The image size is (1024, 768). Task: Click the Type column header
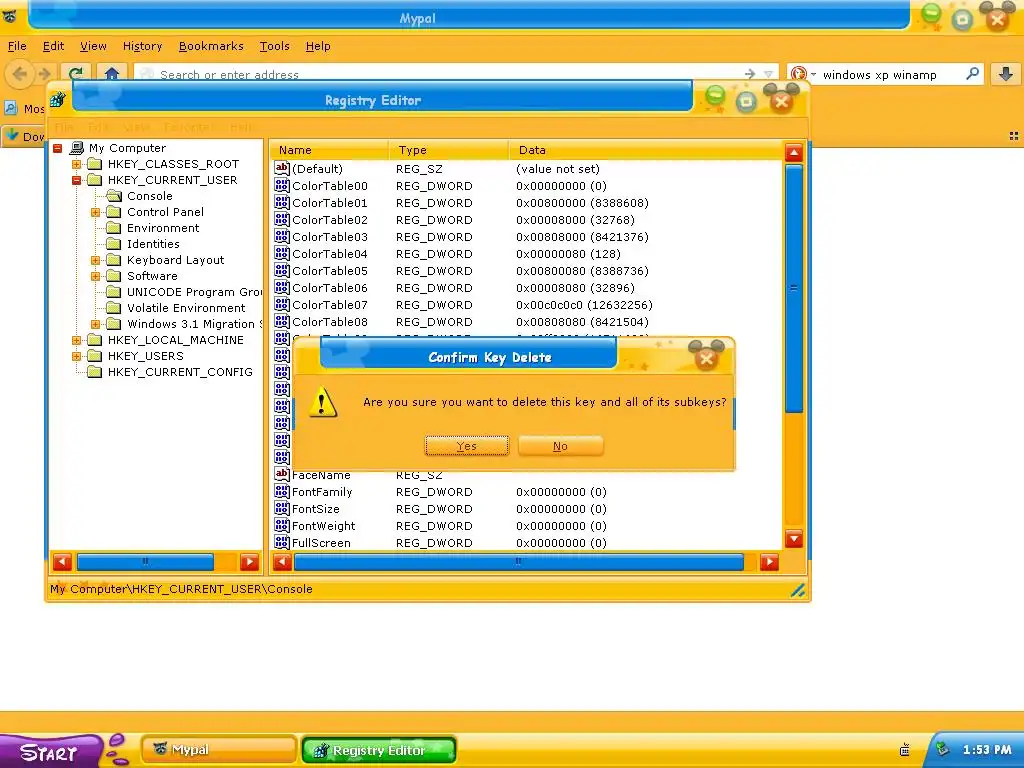[448, 150]
